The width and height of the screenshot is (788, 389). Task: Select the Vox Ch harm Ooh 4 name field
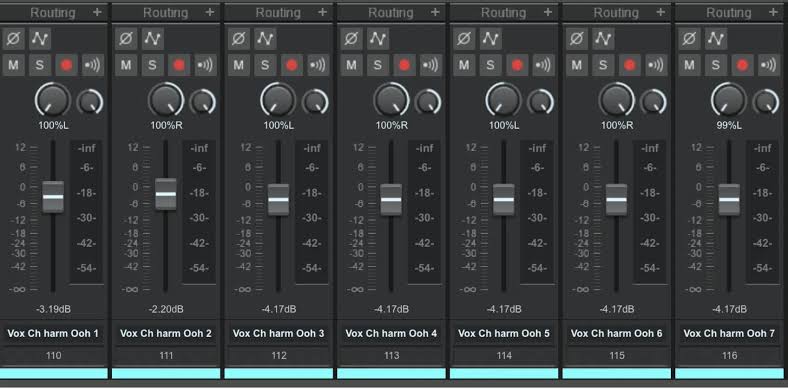click(x=391, y=333)
